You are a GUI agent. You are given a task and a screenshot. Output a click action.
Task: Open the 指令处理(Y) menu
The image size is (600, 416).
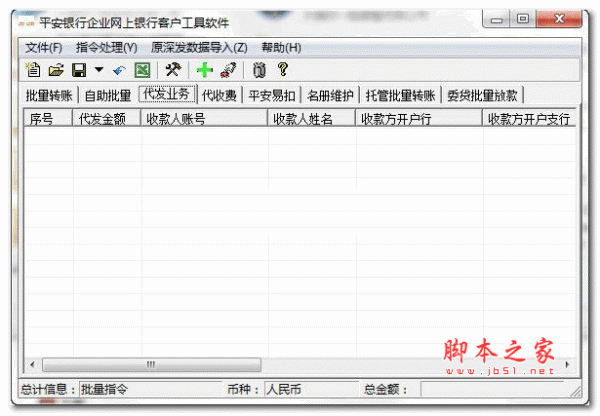(x=106, y=48)
